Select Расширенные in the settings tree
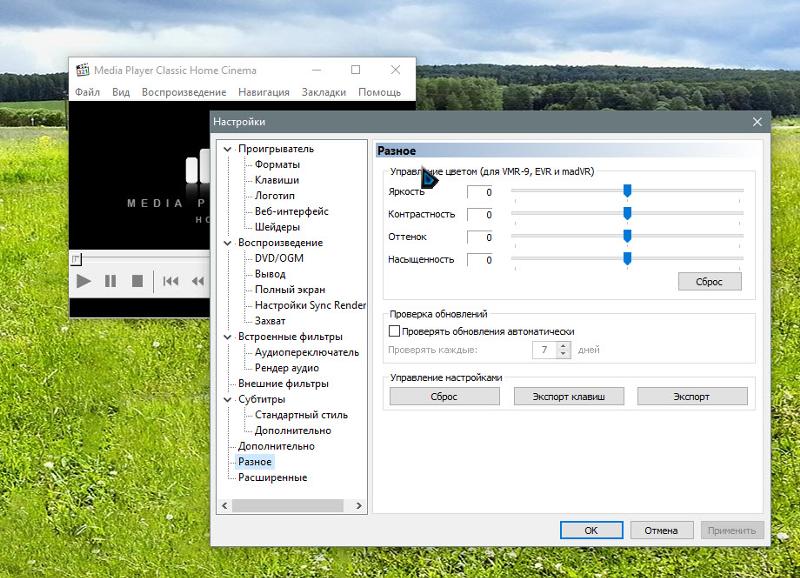This screenshot has height=578, width=800. point(272,478)
